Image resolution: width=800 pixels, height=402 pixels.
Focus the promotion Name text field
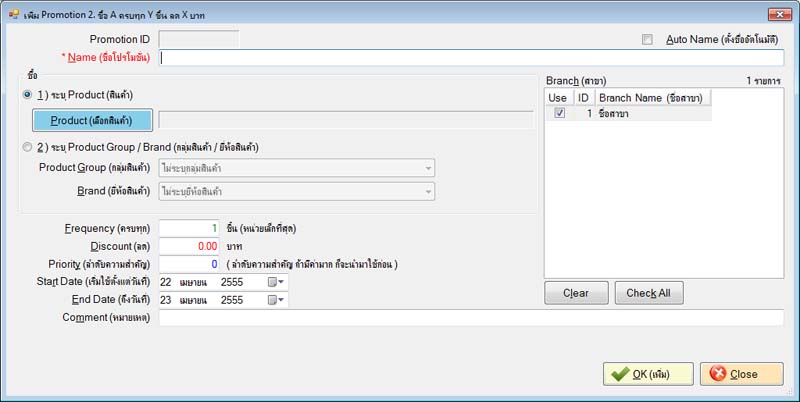(471, 58)
